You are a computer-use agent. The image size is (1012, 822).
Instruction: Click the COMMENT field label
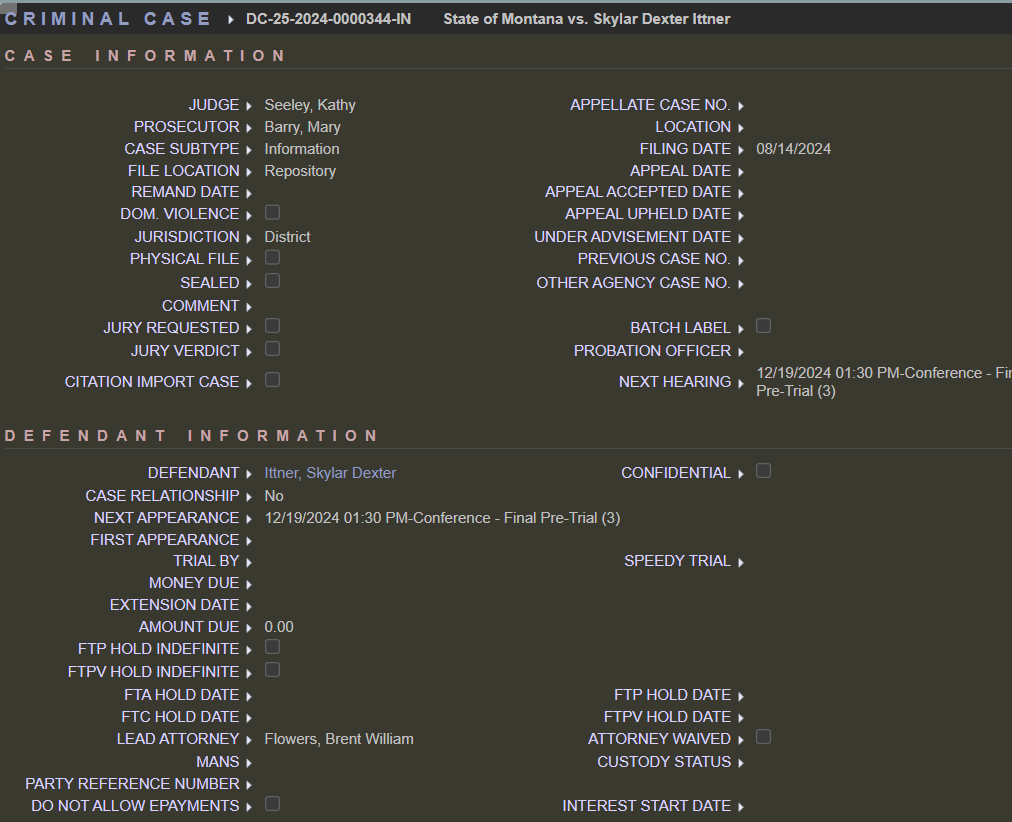200,306
